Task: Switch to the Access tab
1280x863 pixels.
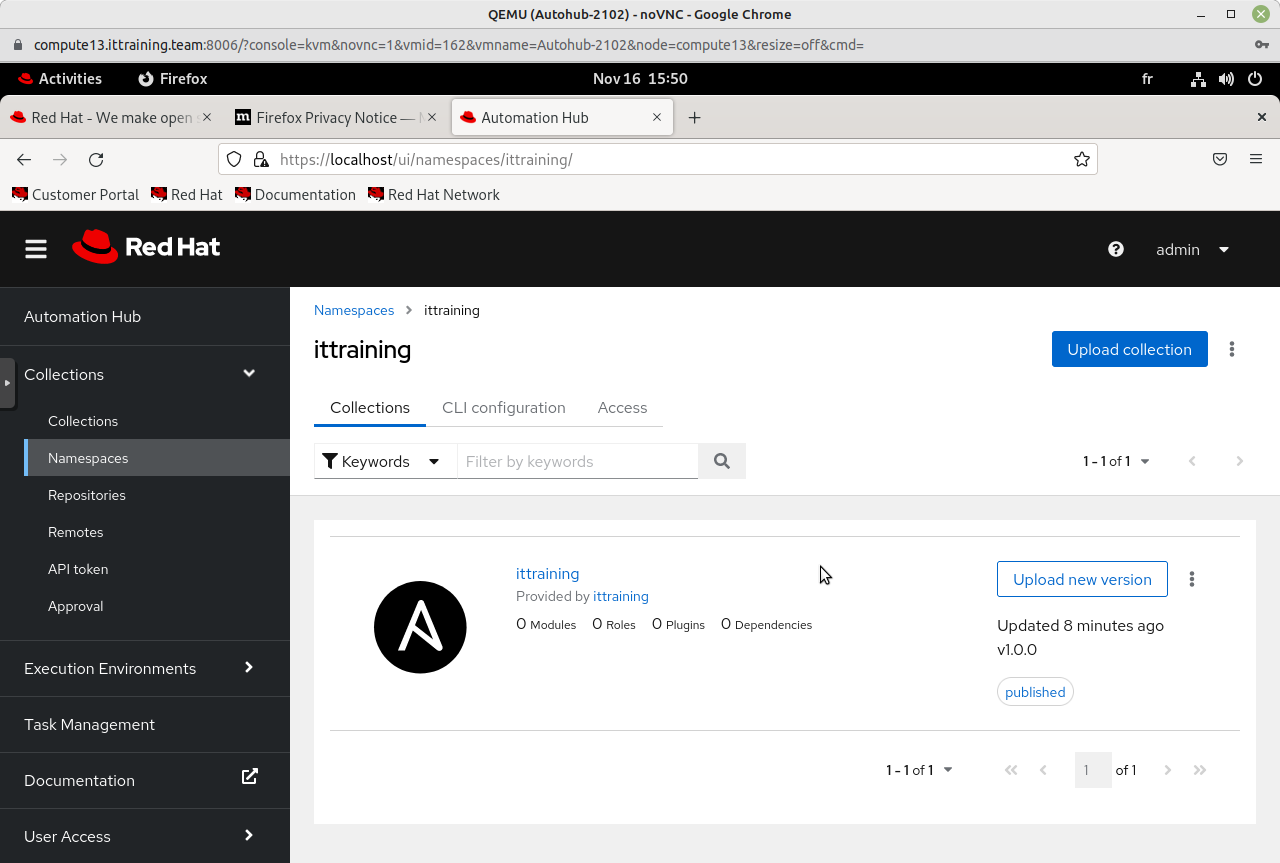Action: tap(622, 408)
